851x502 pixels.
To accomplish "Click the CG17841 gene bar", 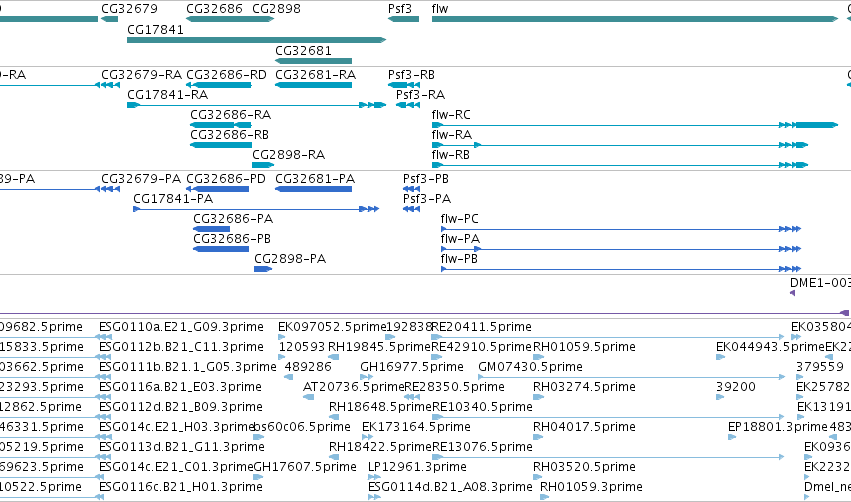I will [256, 40].
